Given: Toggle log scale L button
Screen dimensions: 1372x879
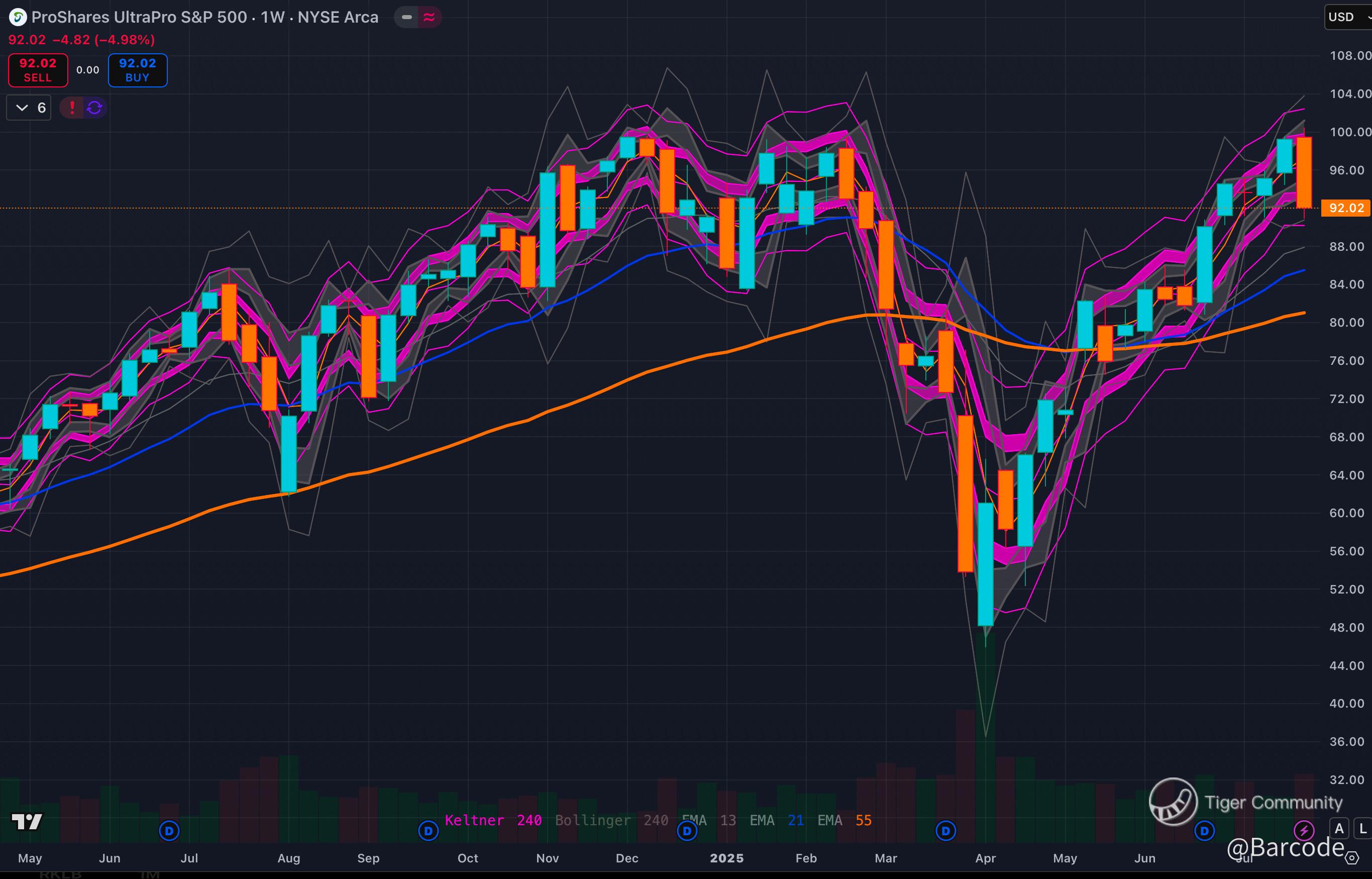Looking at the screenshot, I should 1362,828.
